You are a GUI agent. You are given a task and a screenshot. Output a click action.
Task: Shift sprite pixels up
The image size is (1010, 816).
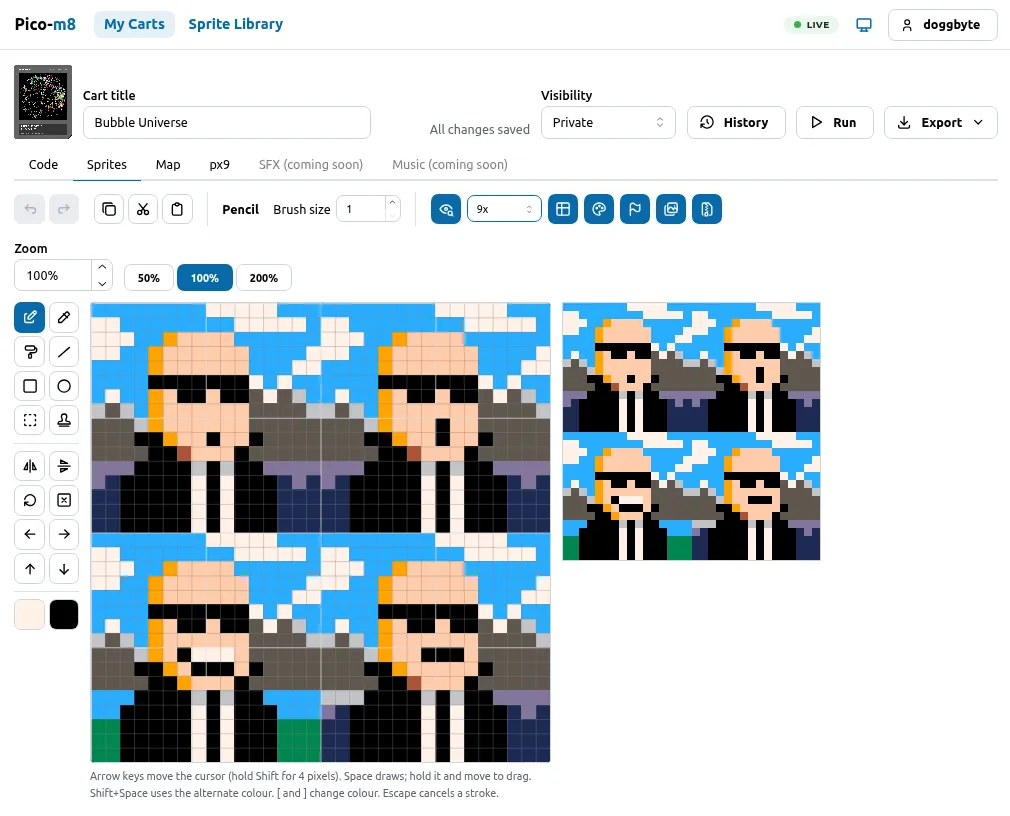coord(30,569)
